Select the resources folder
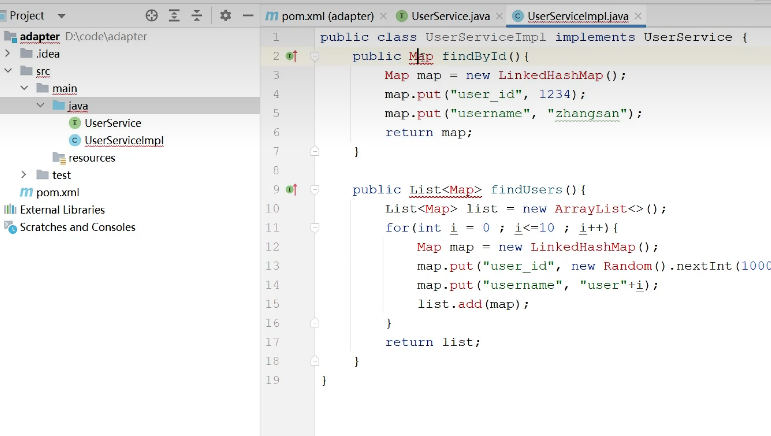Viewport: 771px width, 436px height. tap(91, 158)
